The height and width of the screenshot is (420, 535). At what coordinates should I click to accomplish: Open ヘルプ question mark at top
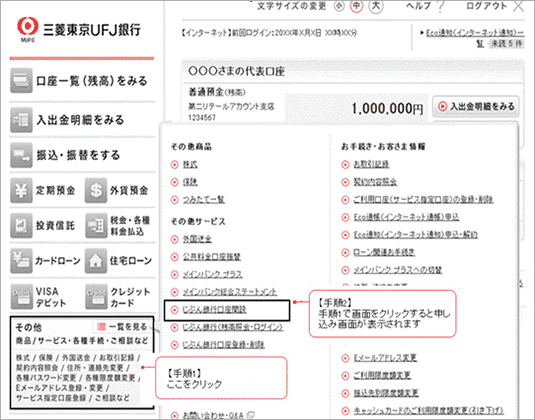[425, 6]
